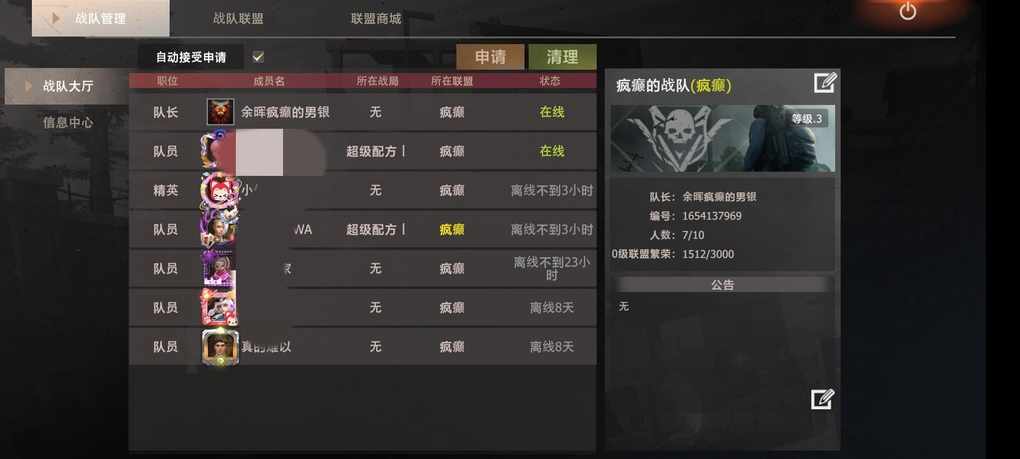The height and width of the screenshot is (459, 1020).
Task: Select the 精英 member's fox avatar
Action: 218,190
